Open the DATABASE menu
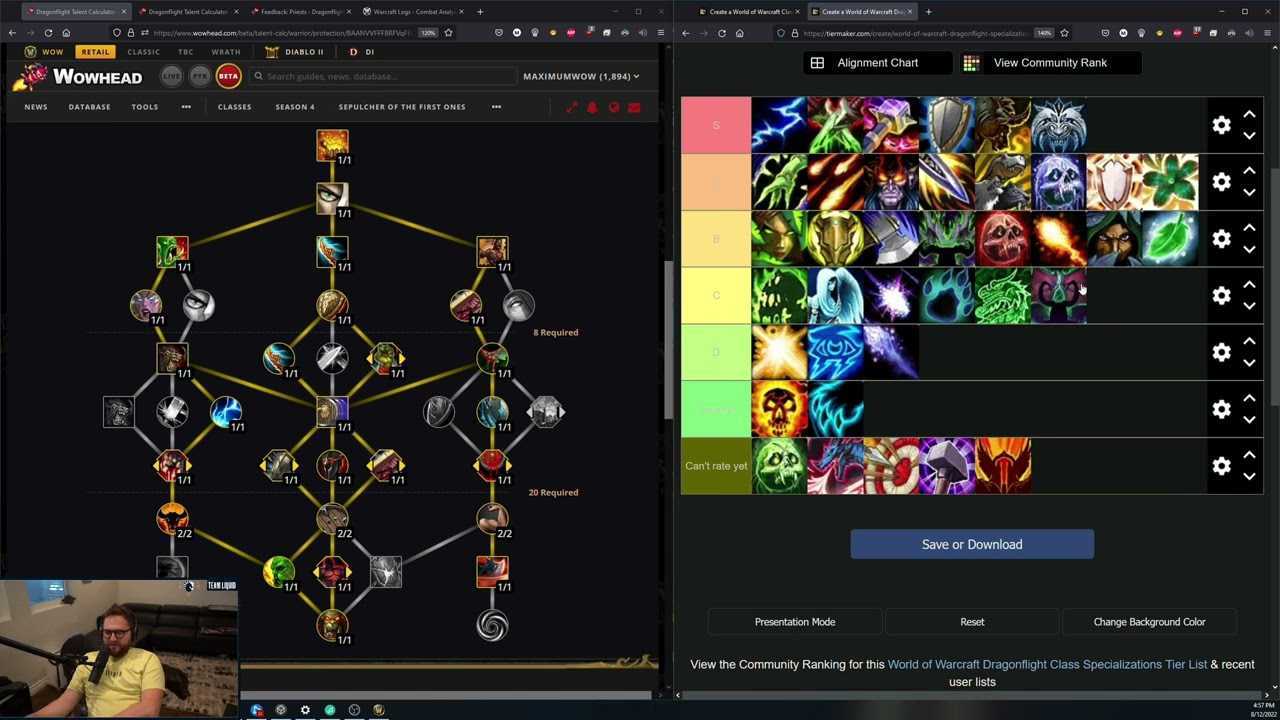 tap(90, 107)
